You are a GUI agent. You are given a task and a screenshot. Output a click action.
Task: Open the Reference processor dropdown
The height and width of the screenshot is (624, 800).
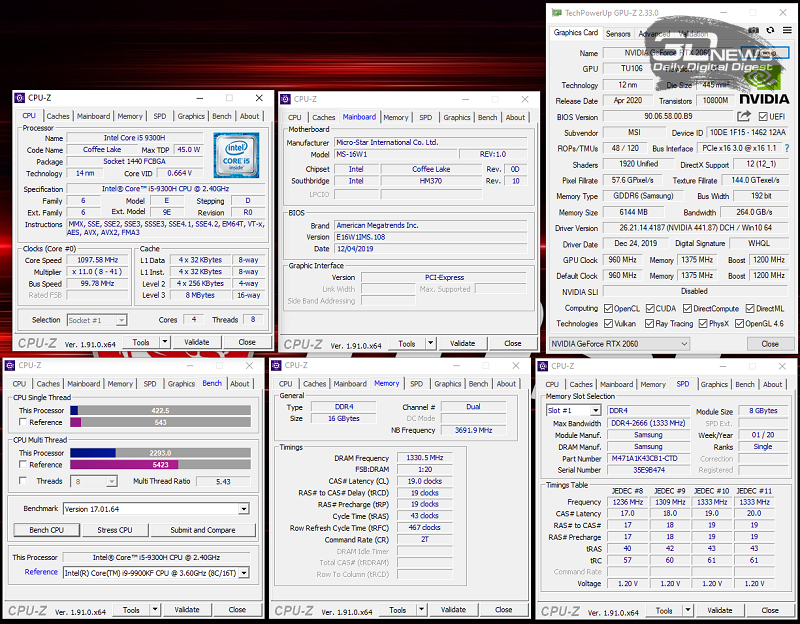244,572
